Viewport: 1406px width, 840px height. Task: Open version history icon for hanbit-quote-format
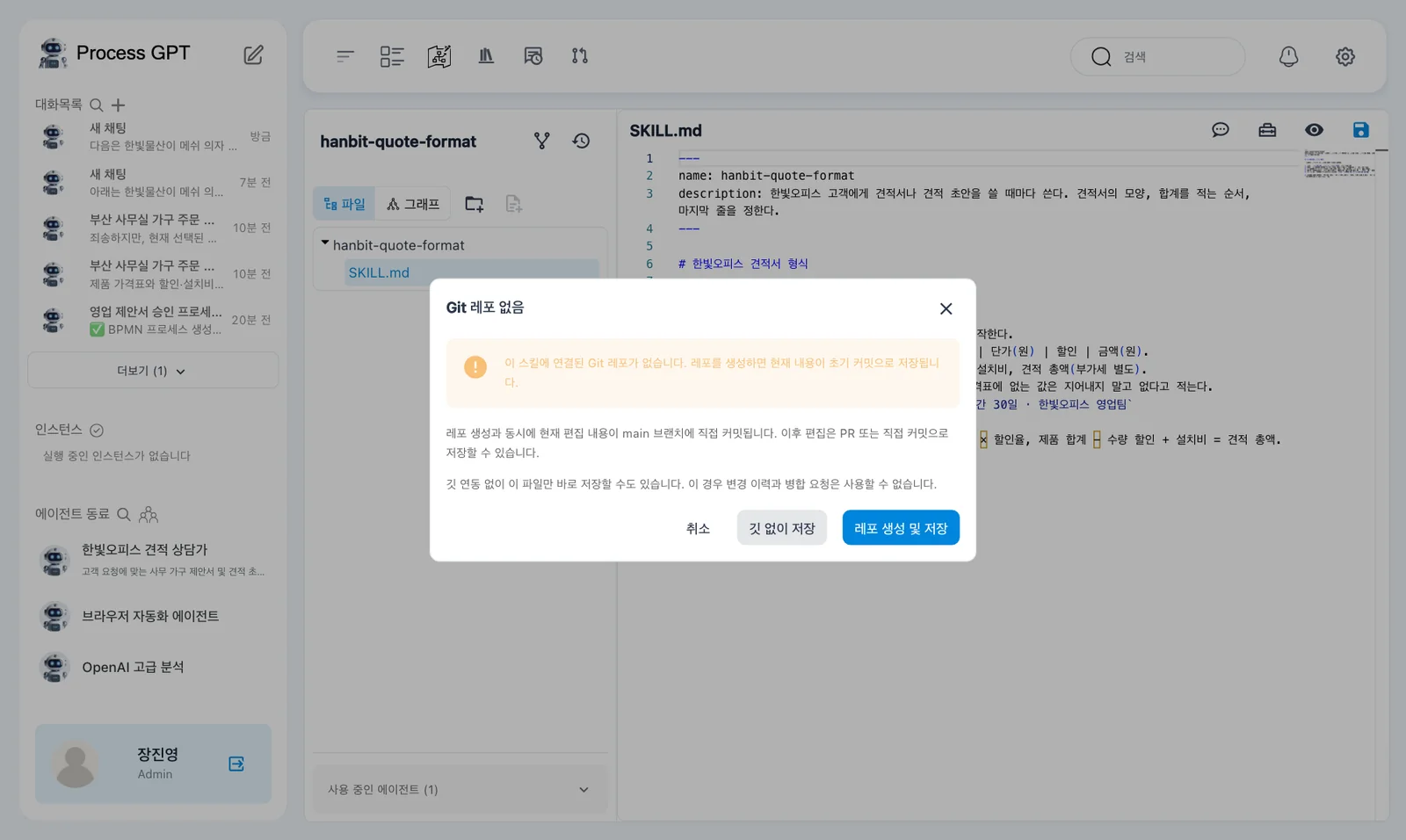(x=582, y=141)
